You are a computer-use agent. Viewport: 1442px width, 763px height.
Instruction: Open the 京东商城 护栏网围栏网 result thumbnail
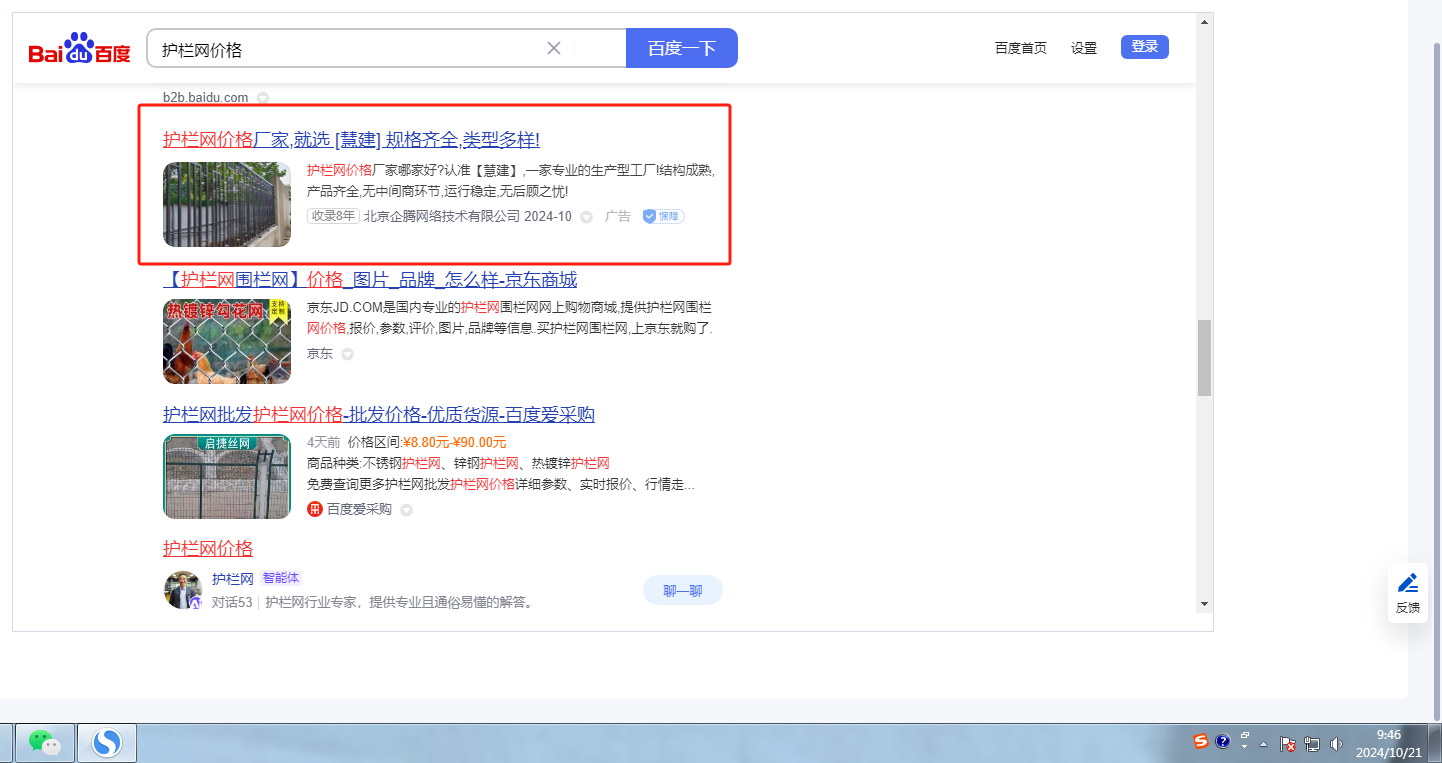(227, 342)
